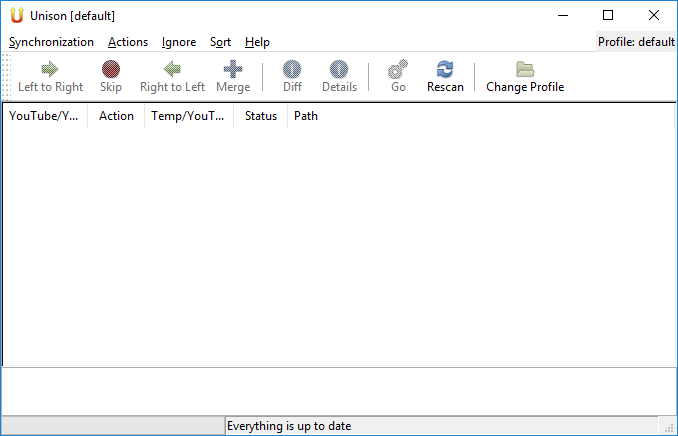The height and width of the screenshot is (436, 678).
Task: Open the Help menu
Action: pos(257,42)
